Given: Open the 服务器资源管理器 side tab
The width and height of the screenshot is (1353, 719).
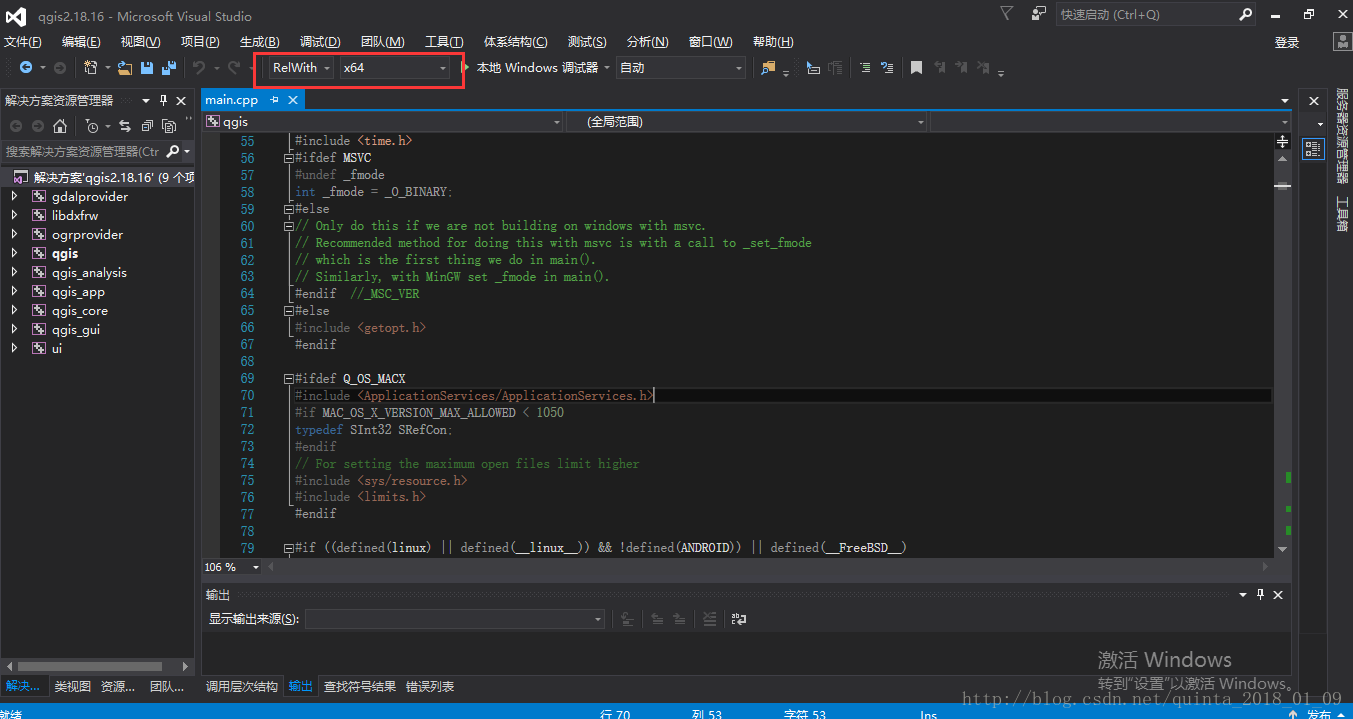Looking at the screenshot, I should 1342,137.
